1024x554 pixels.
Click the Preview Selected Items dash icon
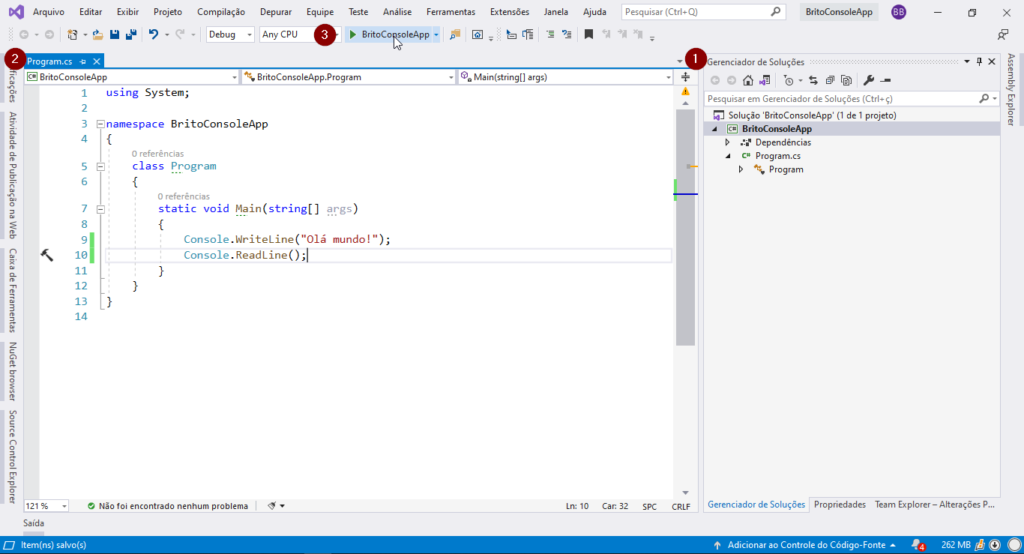886,80
